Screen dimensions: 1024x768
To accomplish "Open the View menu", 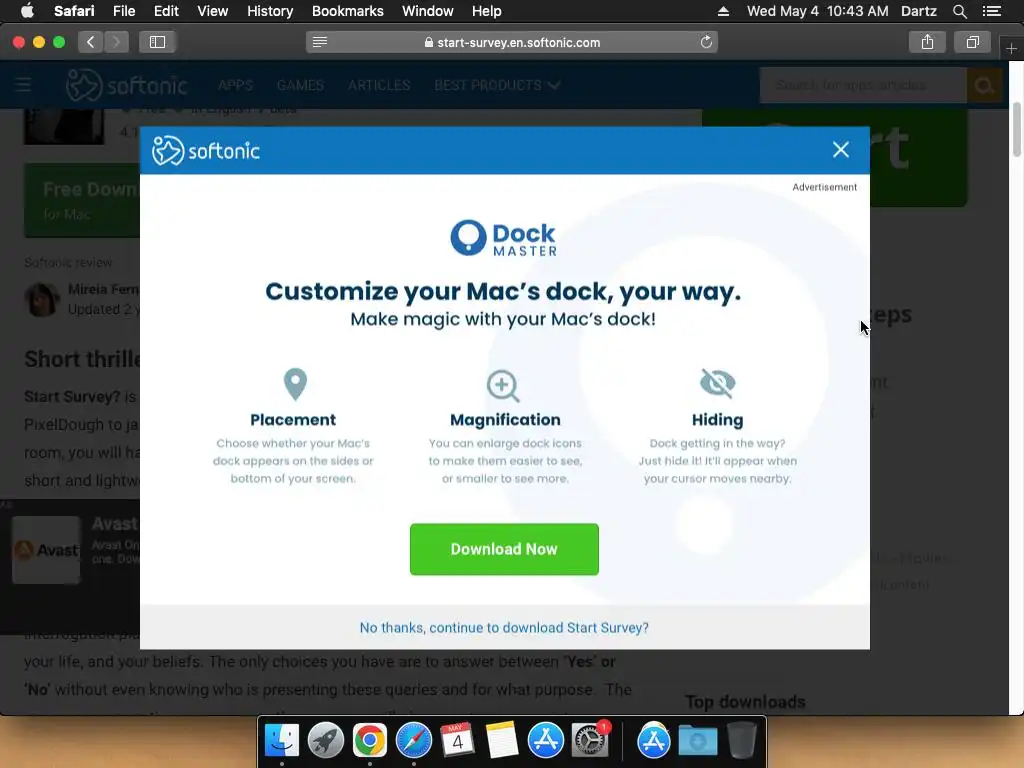I will 212,11.
